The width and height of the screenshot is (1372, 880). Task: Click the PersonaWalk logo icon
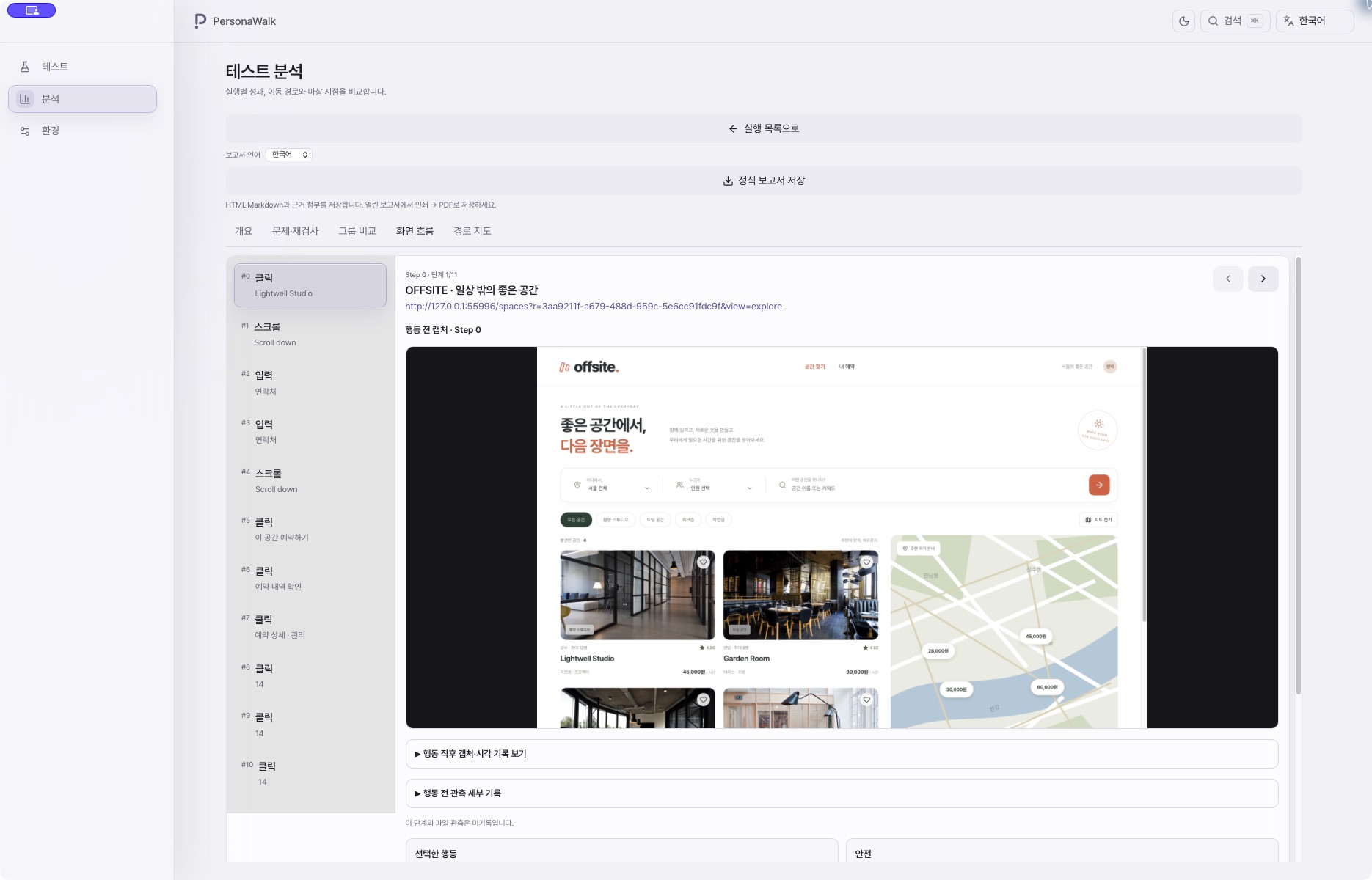[x=200, y=21]
